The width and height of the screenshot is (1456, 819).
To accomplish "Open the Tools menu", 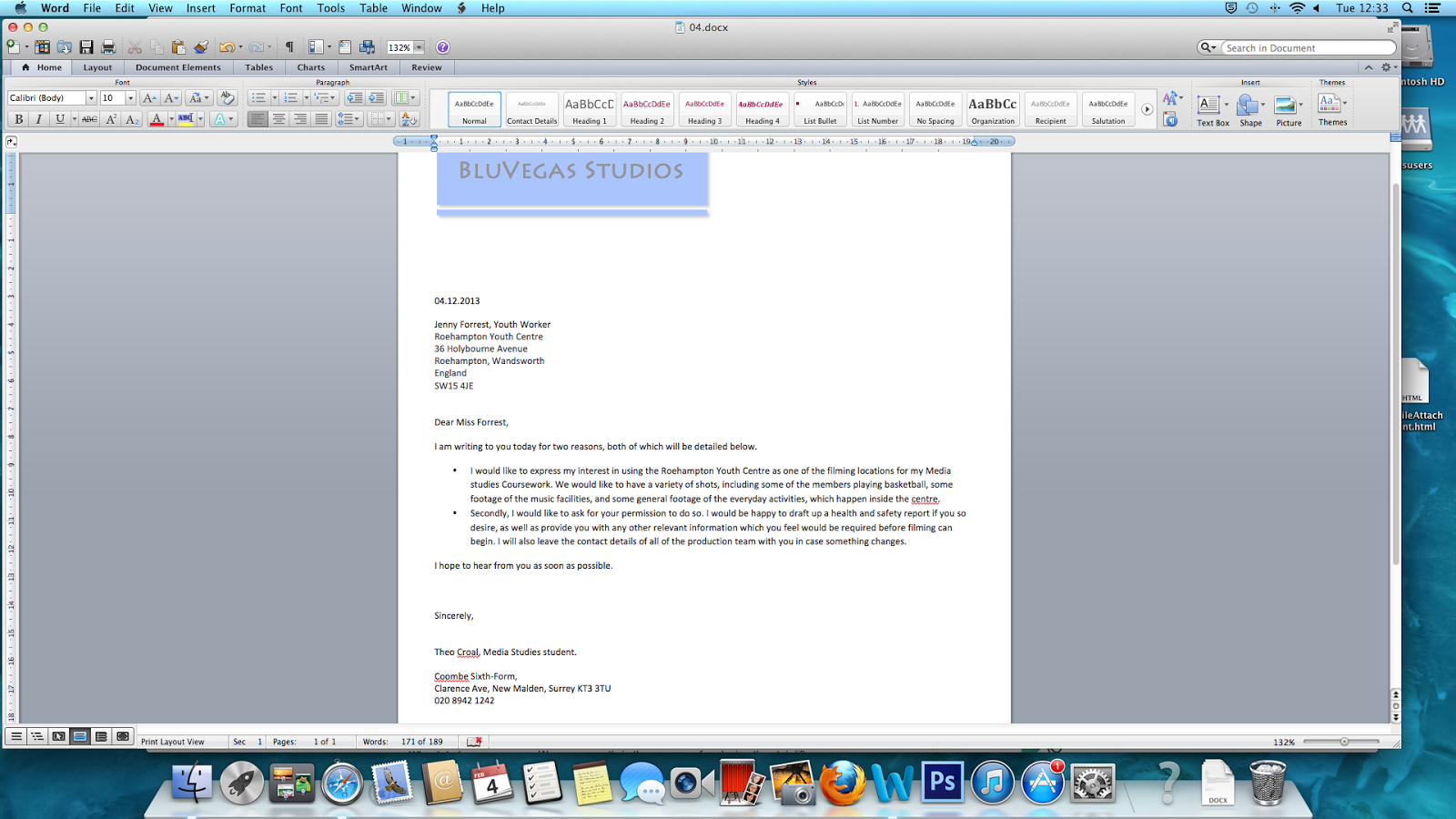I will pyautogui.click(x=331, y=8).
